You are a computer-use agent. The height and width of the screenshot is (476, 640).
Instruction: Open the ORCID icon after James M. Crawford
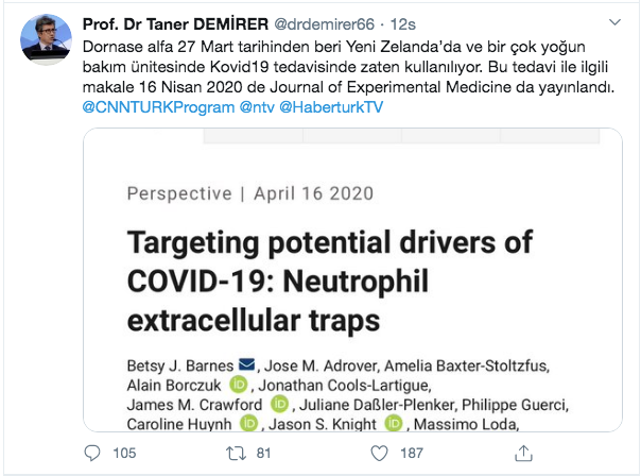coord(281,404)
